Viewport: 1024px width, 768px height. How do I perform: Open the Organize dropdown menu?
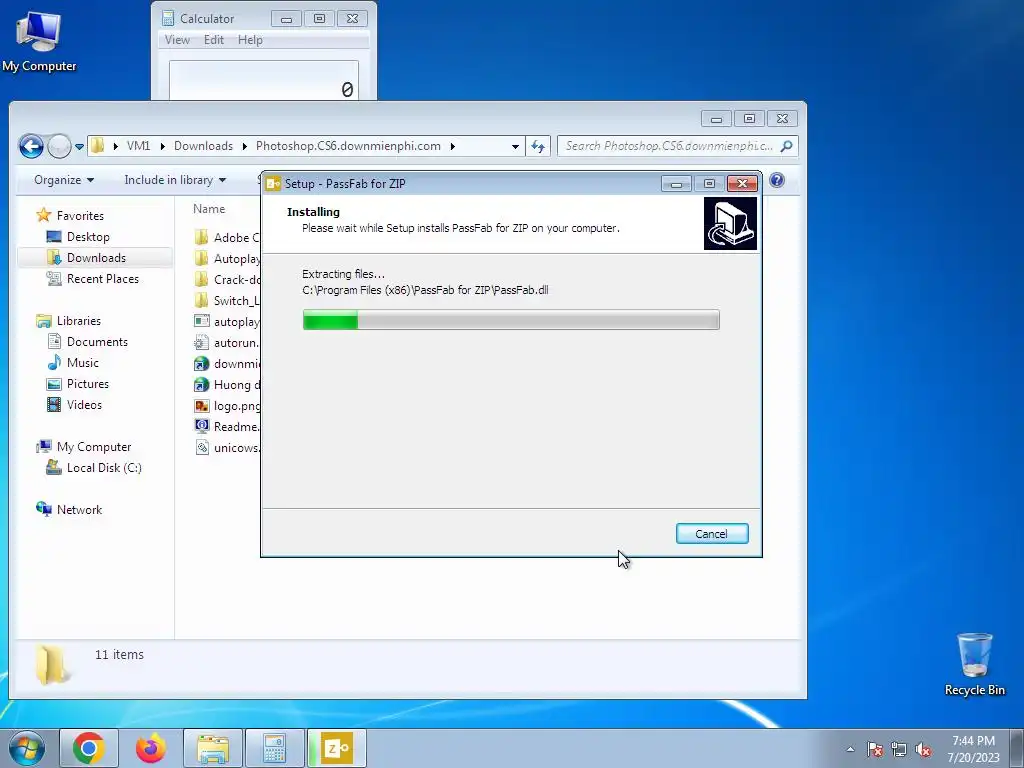[x=64, y=180]
